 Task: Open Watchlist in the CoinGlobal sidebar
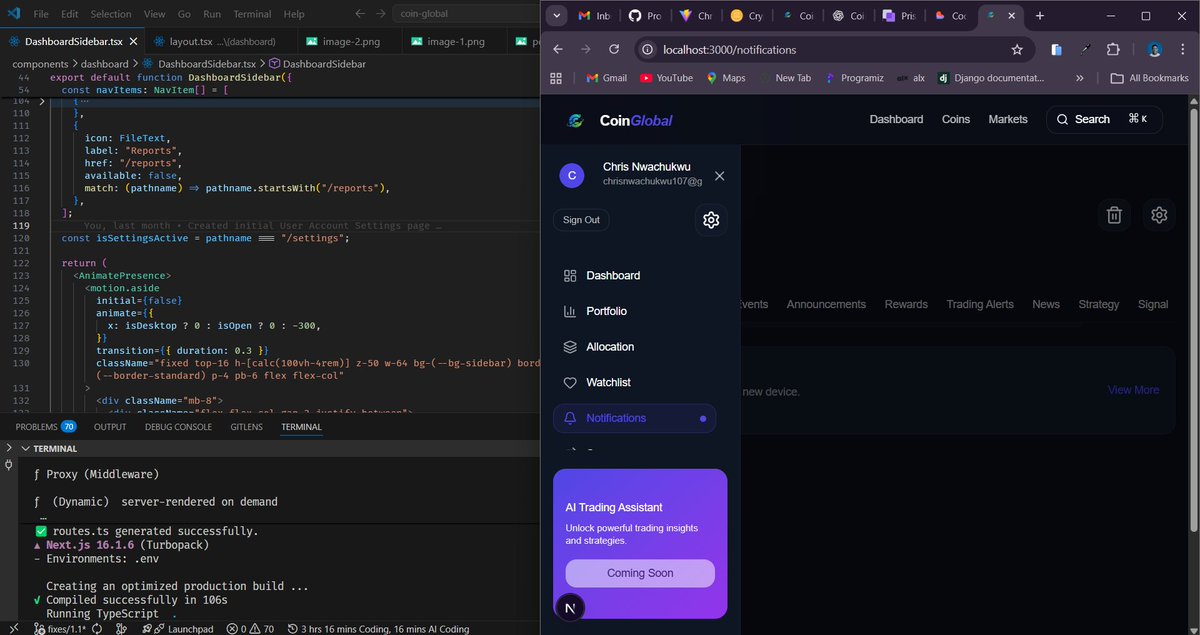click(x=634, y=383)
